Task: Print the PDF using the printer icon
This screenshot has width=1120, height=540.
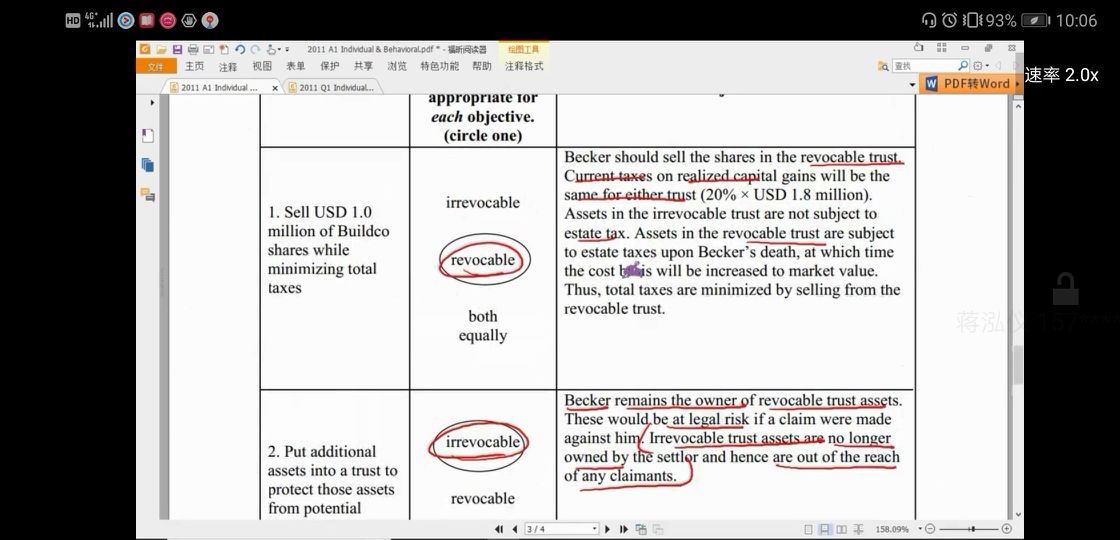Action: 193,49
